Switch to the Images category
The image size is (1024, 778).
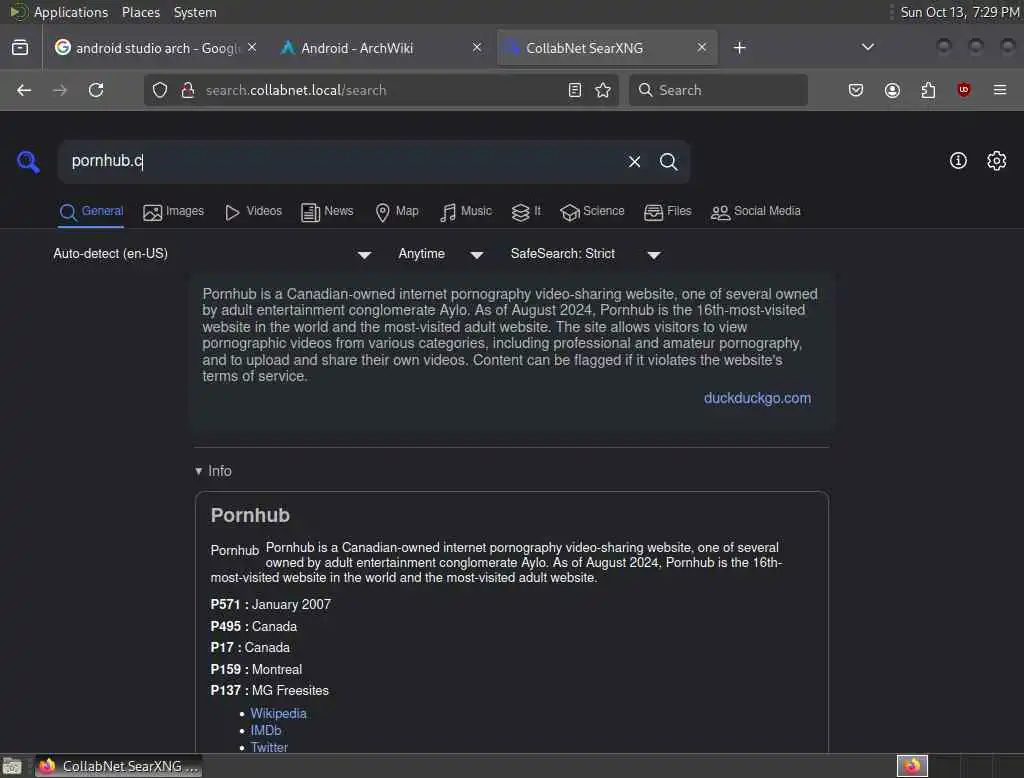[173, 212]
